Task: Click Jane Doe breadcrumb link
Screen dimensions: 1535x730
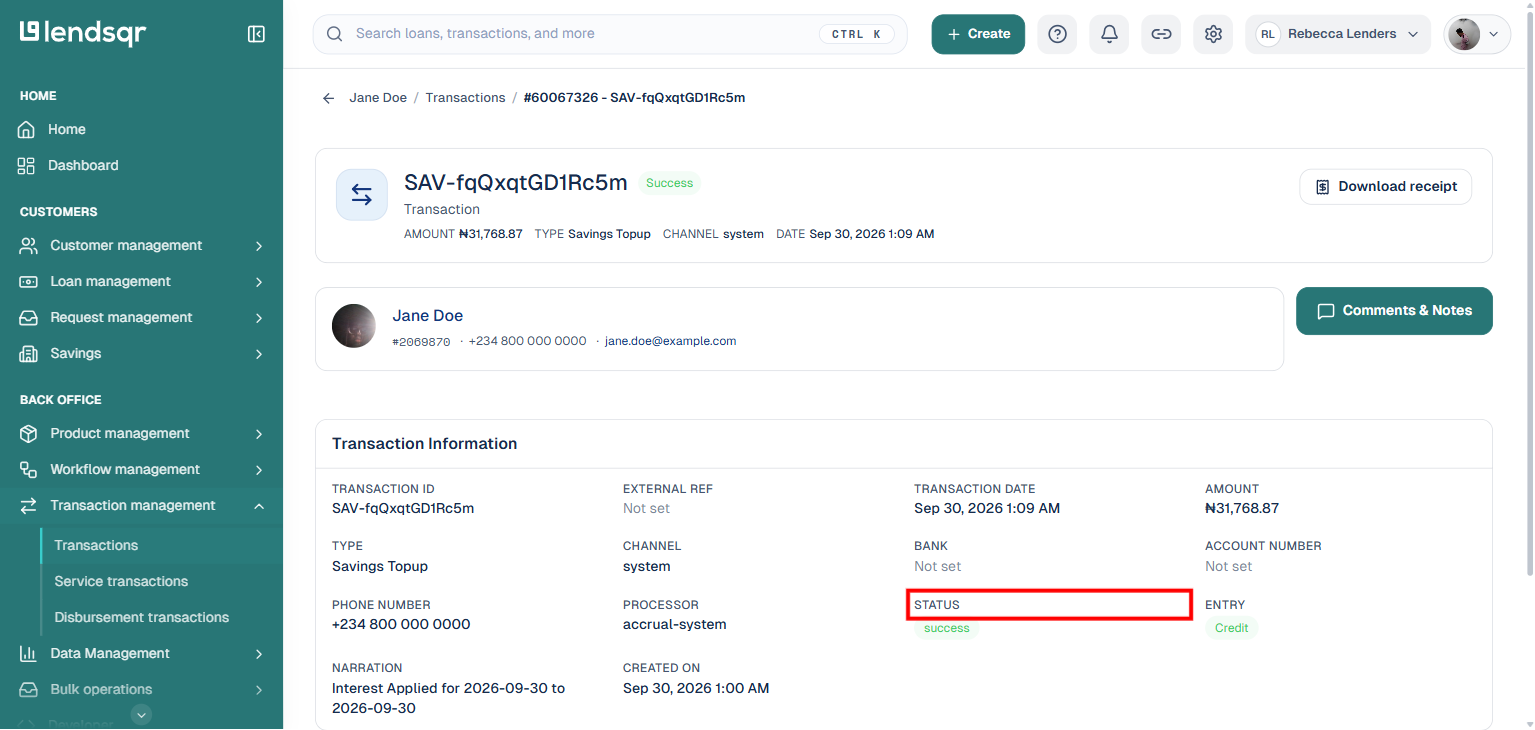Action: 378,98
